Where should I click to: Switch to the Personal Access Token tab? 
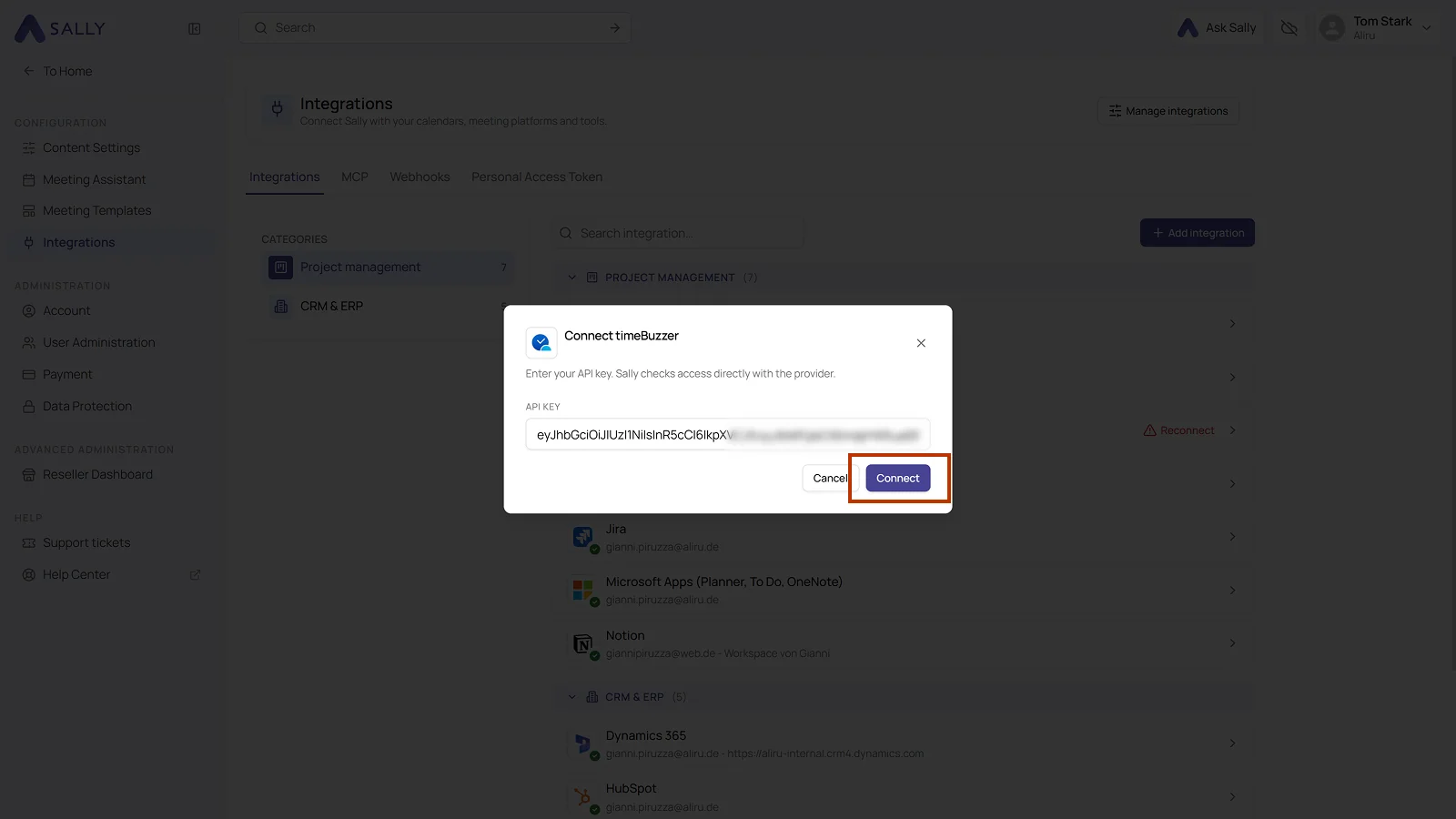(x=537, y=177)
